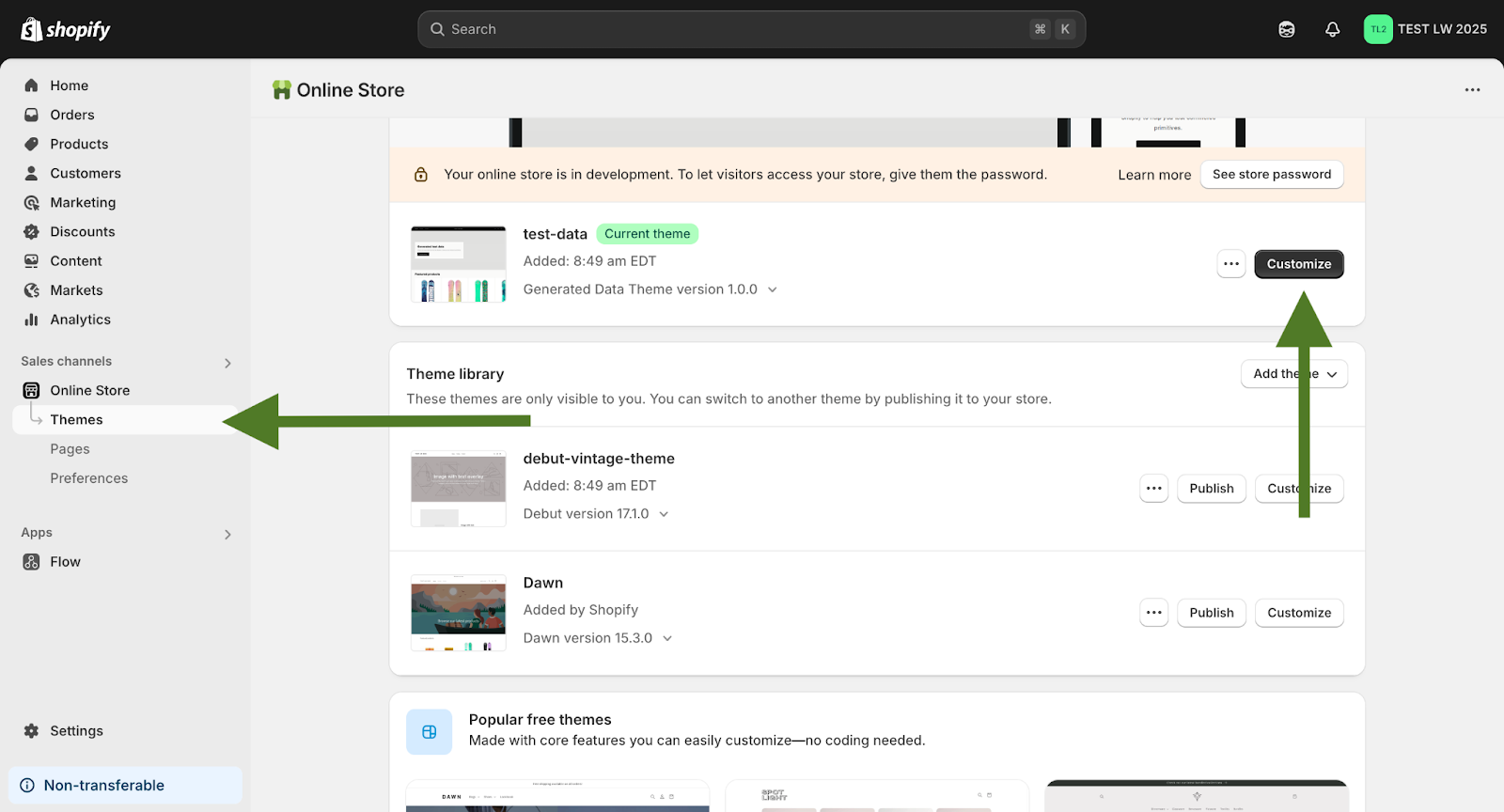1504x812 pixels.
Task: Click the Marketing target icon
Action: click(x=32, y=202)
